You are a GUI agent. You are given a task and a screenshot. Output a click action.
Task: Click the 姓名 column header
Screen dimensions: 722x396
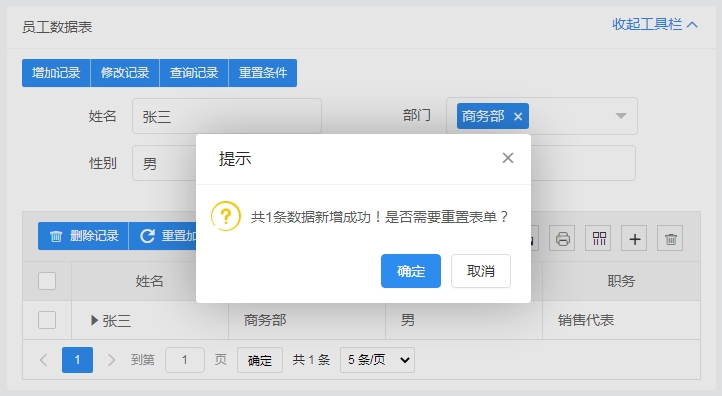150,281
